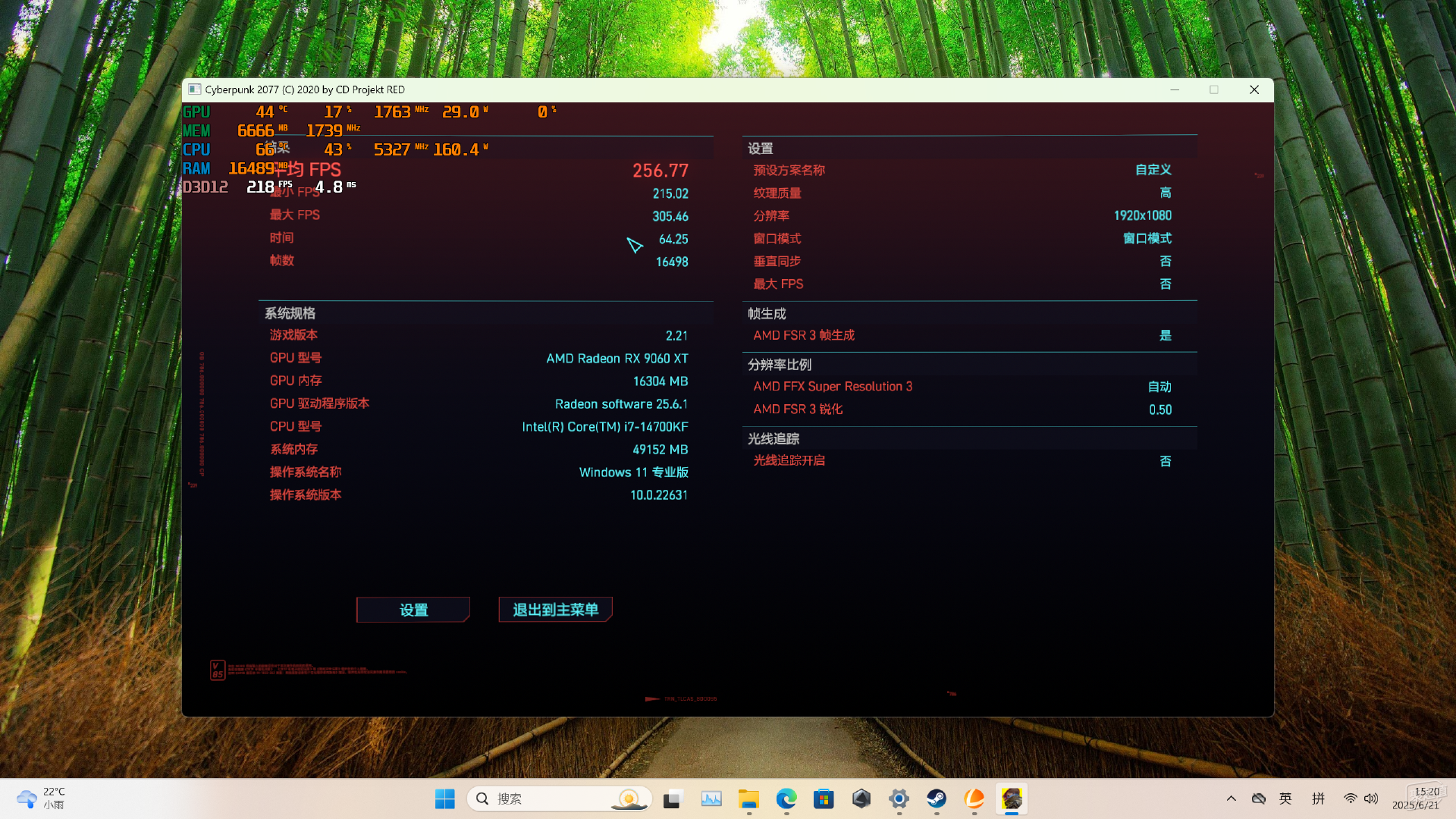Click the 最大 FPS value 305.46
This screenshot has width=1456, height=819.
click(x=670, y=217)
